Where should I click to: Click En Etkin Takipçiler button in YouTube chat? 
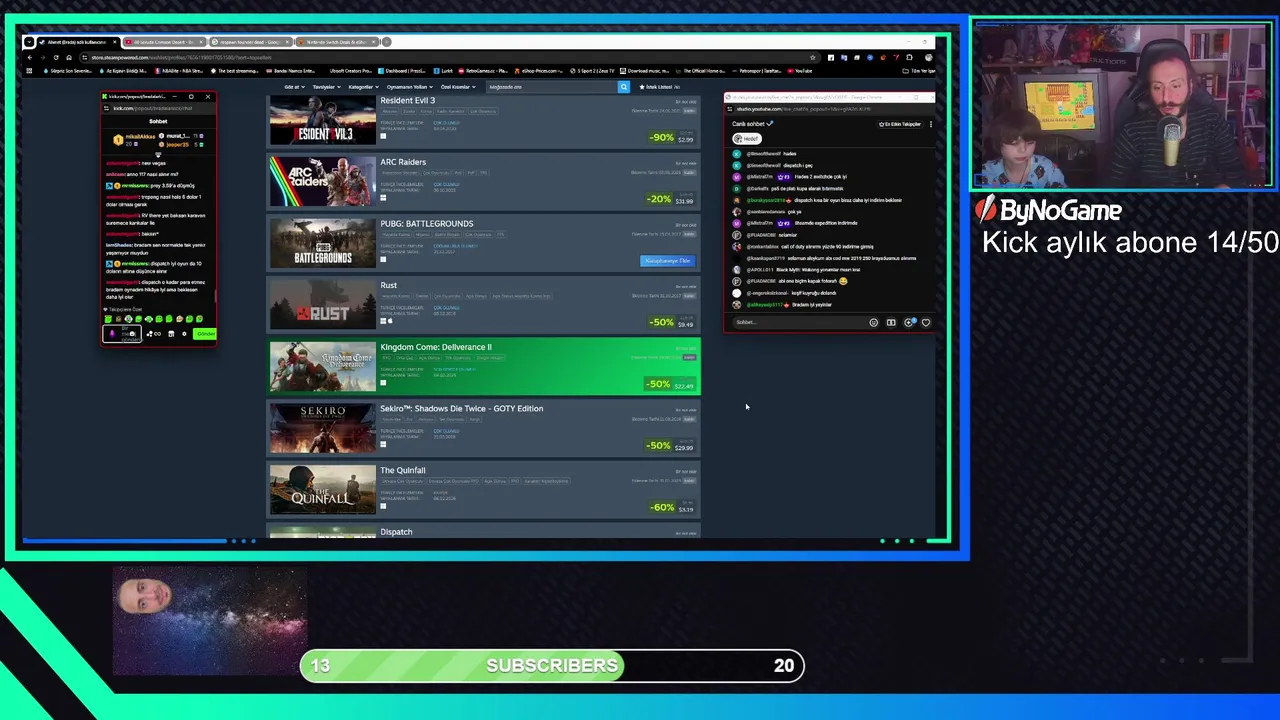click(x=899, y=124)
